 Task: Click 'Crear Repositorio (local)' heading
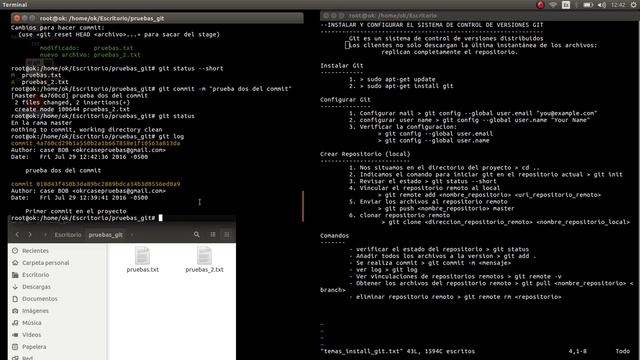coord(365,154)
